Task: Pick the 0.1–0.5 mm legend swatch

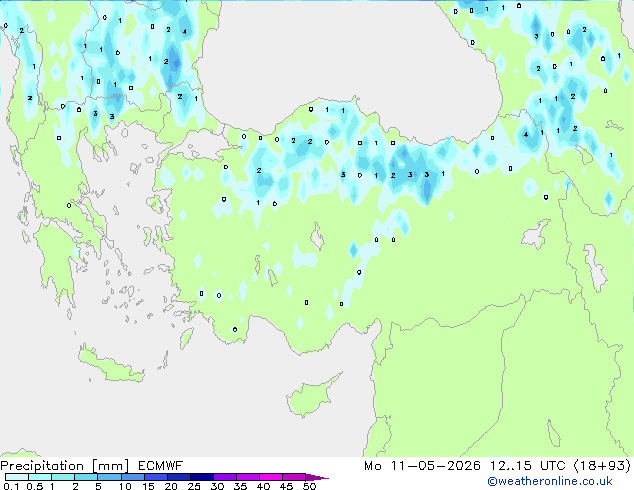Action: click(x=17, y=477)
